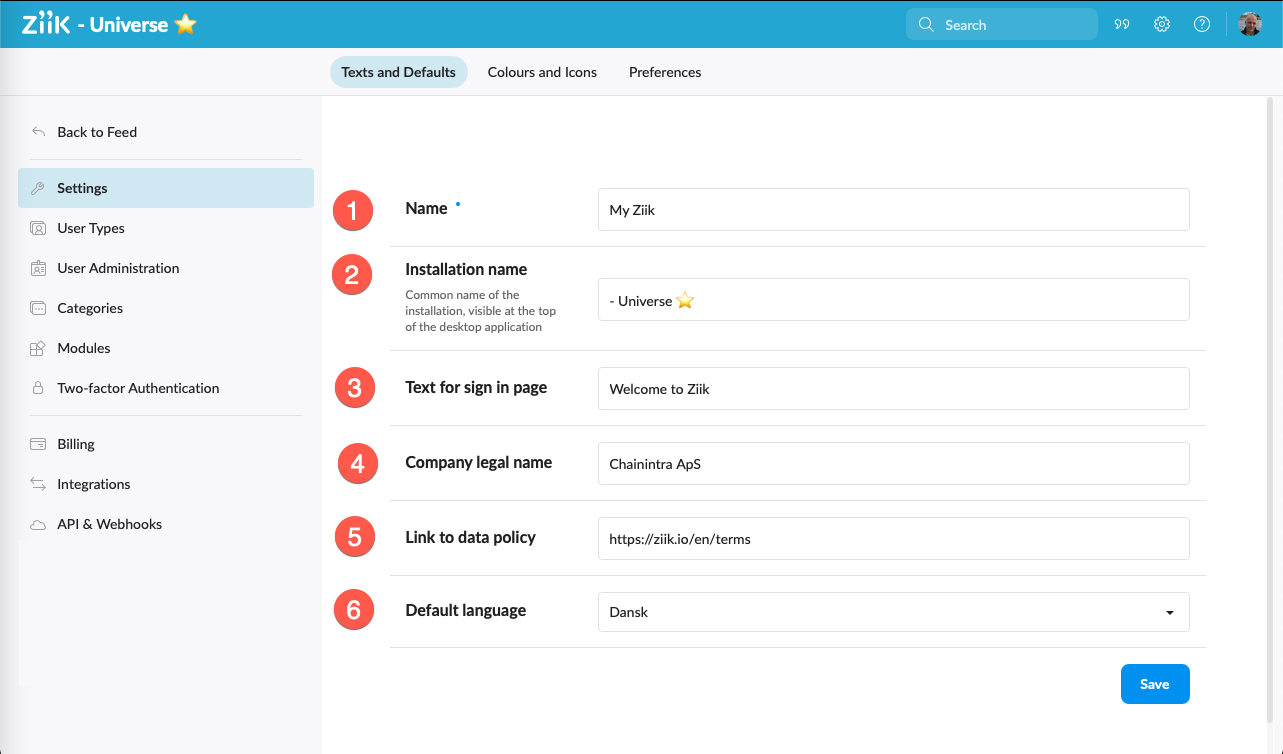Open the Preferences tab
The width and height of the screenshot is (1283, 754).
tap(665, 72)
